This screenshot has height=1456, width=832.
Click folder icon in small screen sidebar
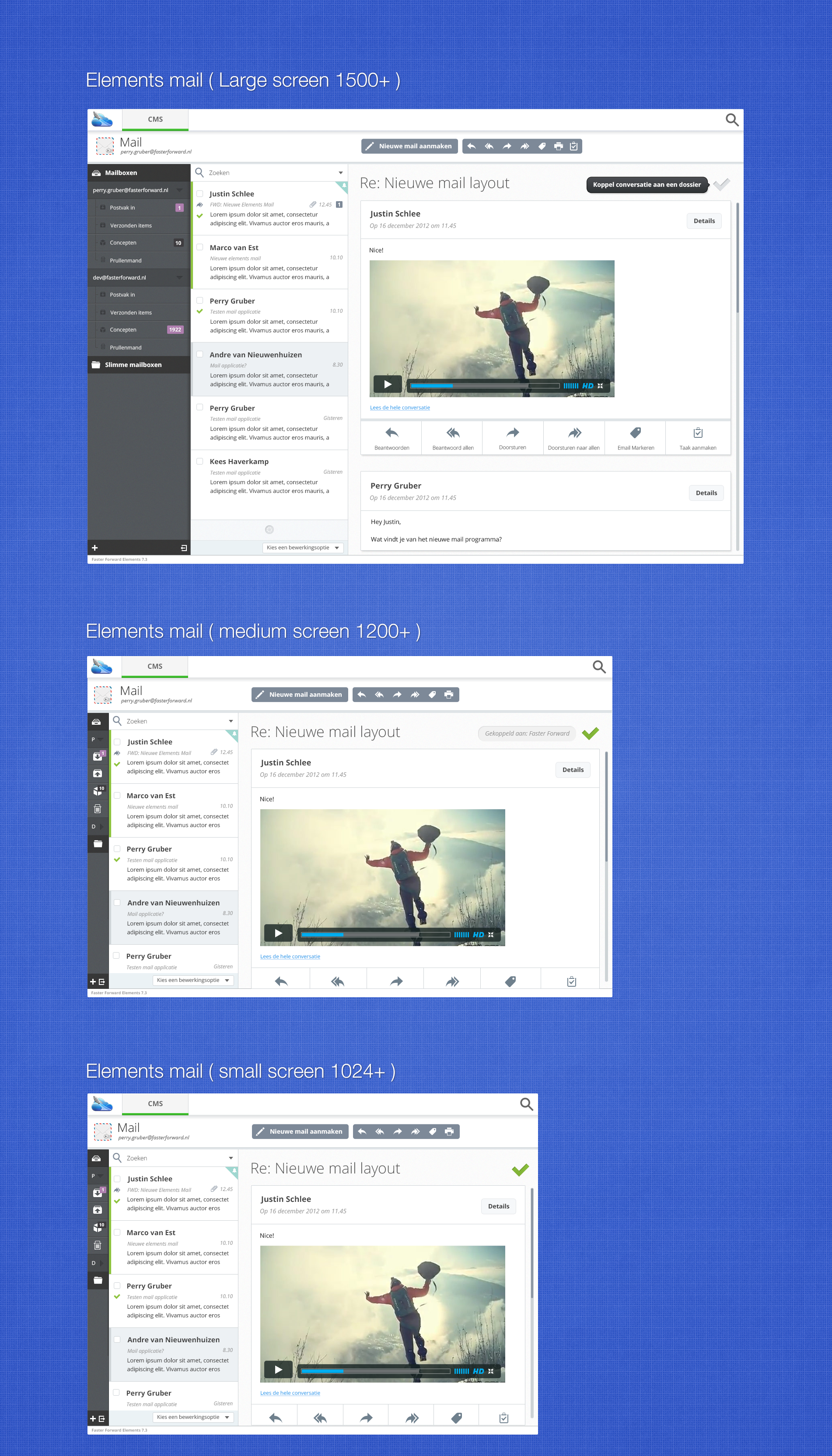(x=98, y=1280)
